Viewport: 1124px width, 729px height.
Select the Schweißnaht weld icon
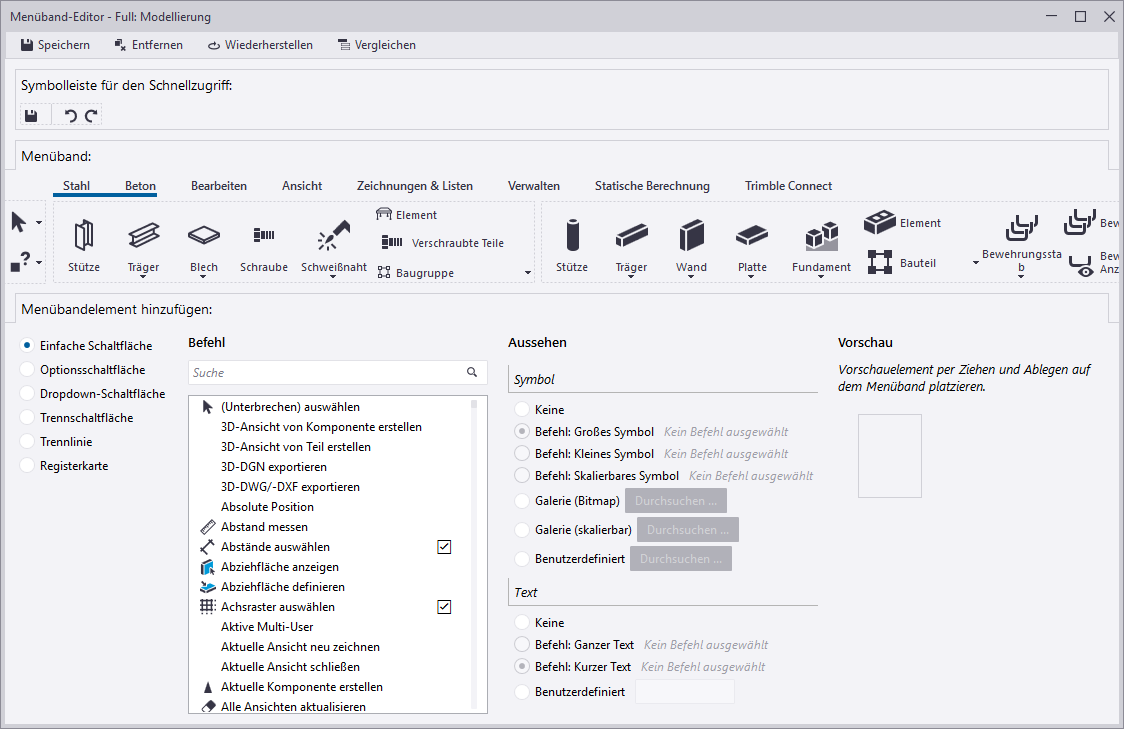[333, 236]
